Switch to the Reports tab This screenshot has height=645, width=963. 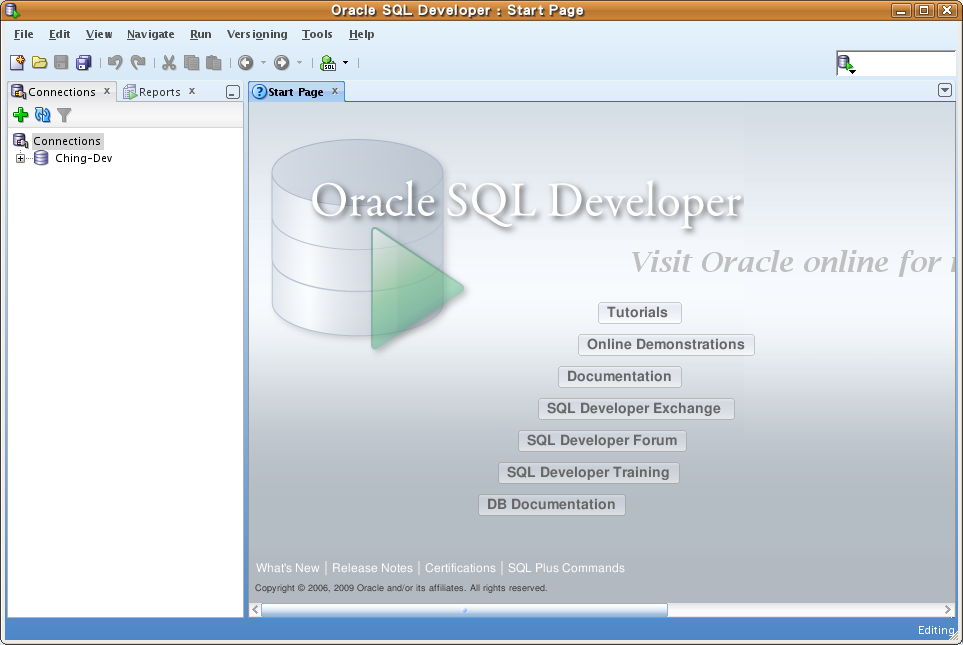pyautogui.click(x=160, y=92)
